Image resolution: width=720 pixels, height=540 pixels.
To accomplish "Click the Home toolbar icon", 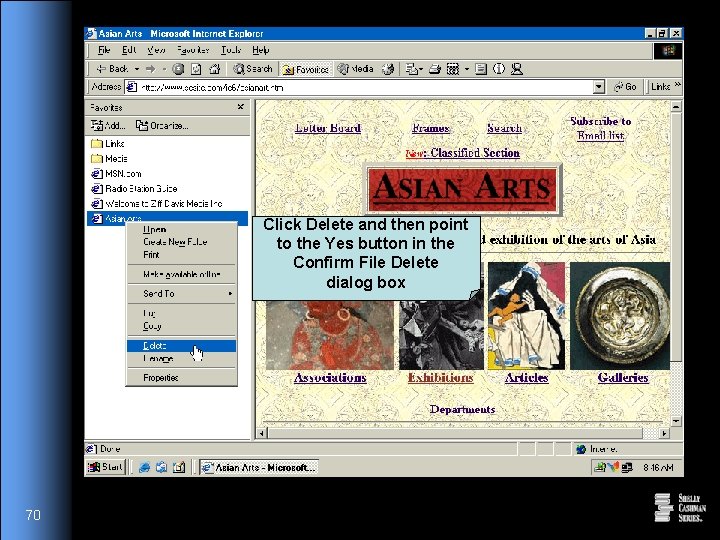I will coord(214,69).
